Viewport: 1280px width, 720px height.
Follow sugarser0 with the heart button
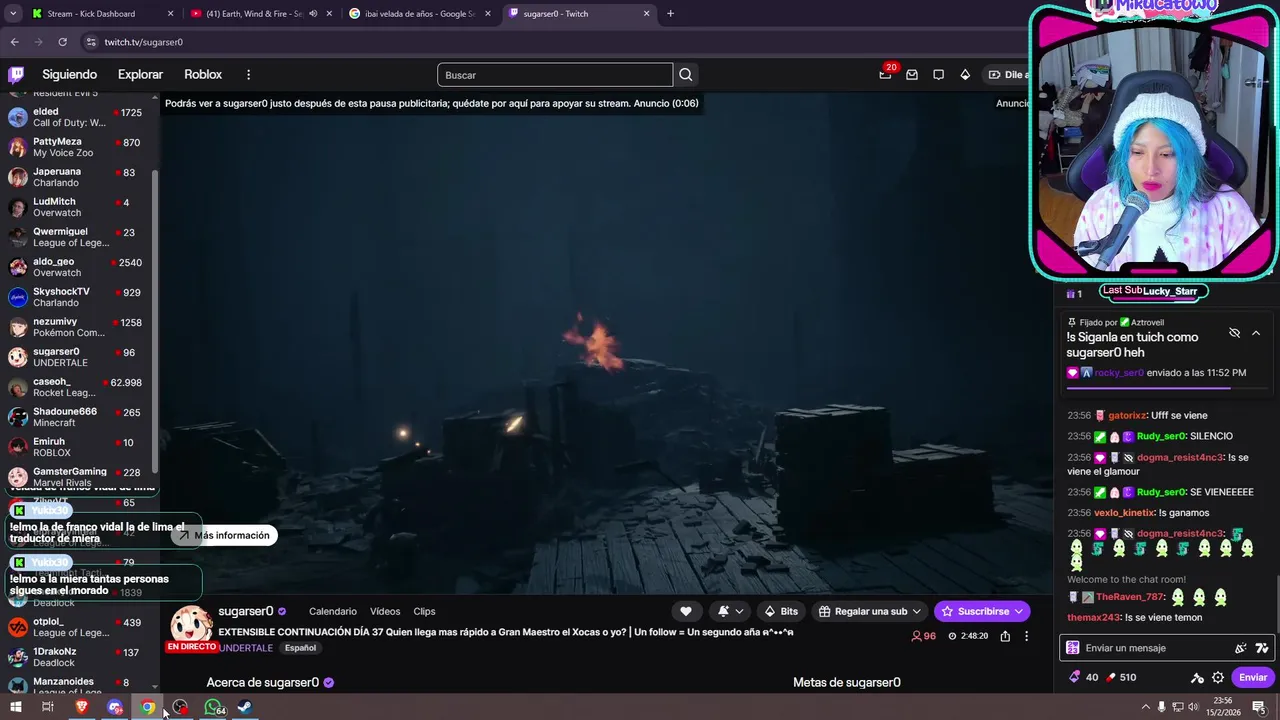686,611
